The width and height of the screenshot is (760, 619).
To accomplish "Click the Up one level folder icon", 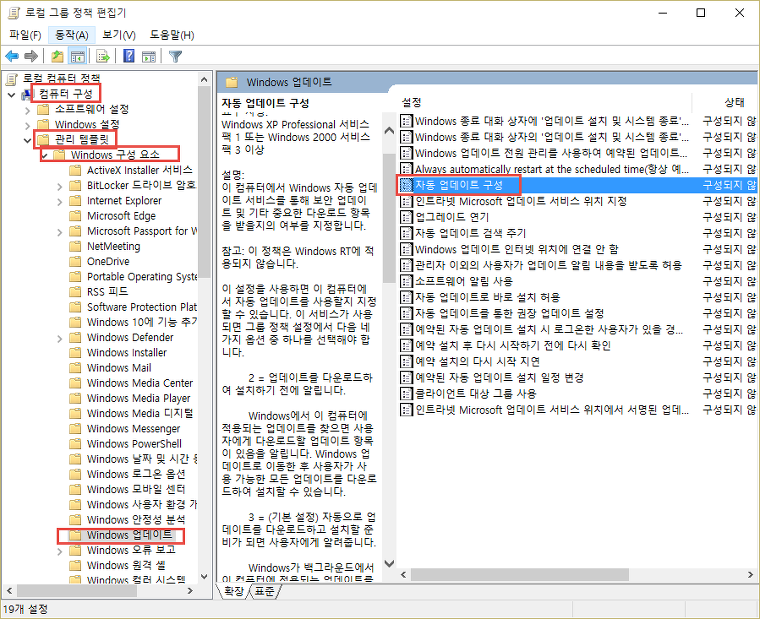I will [57, 56].
